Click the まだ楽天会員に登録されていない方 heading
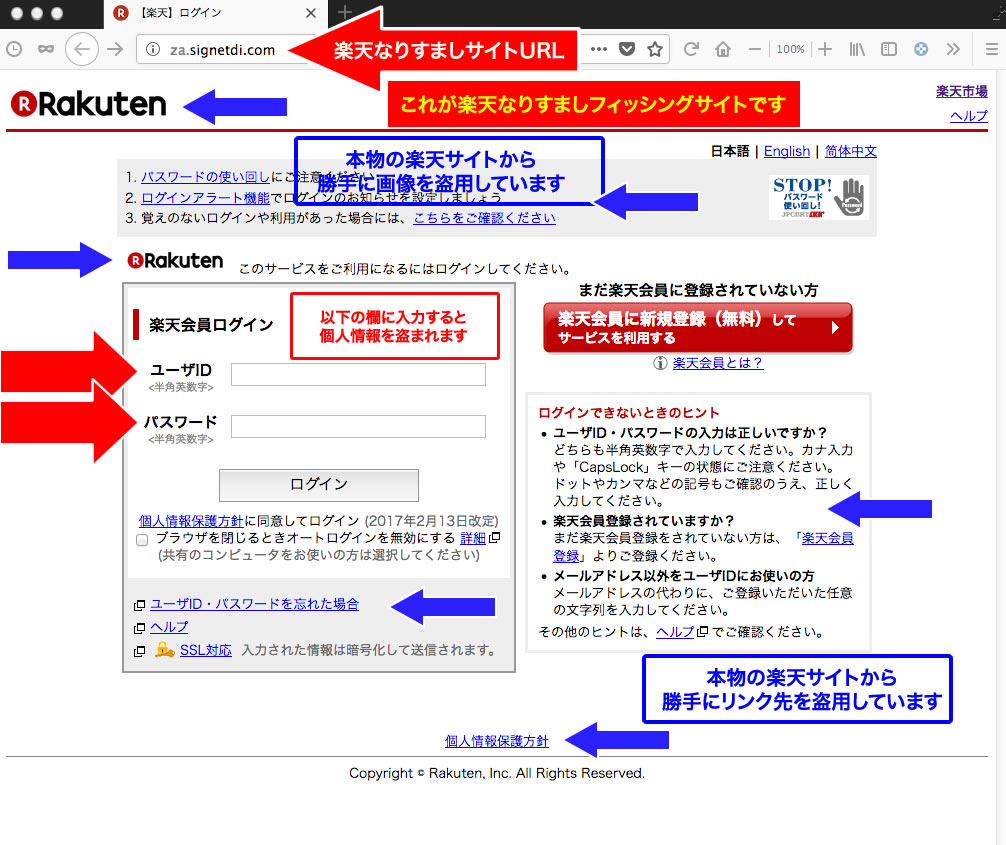 point(698,290)
